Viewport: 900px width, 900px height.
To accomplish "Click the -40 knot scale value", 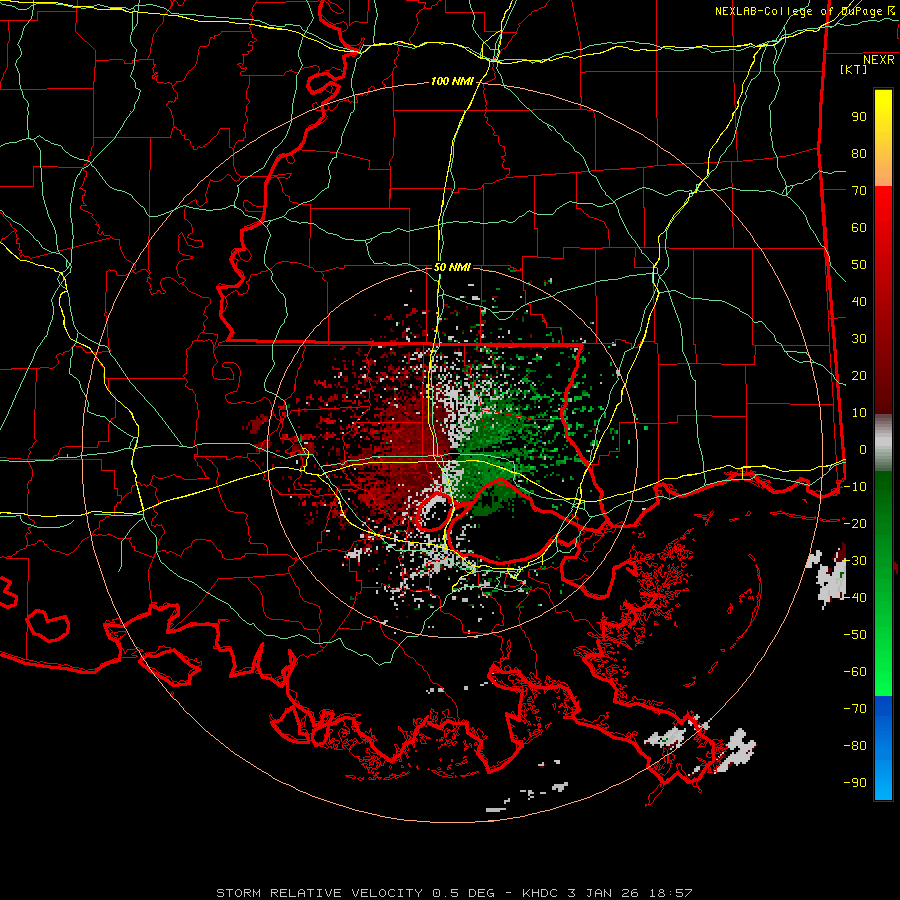I will pyautogui.click(x=855, y=598).
